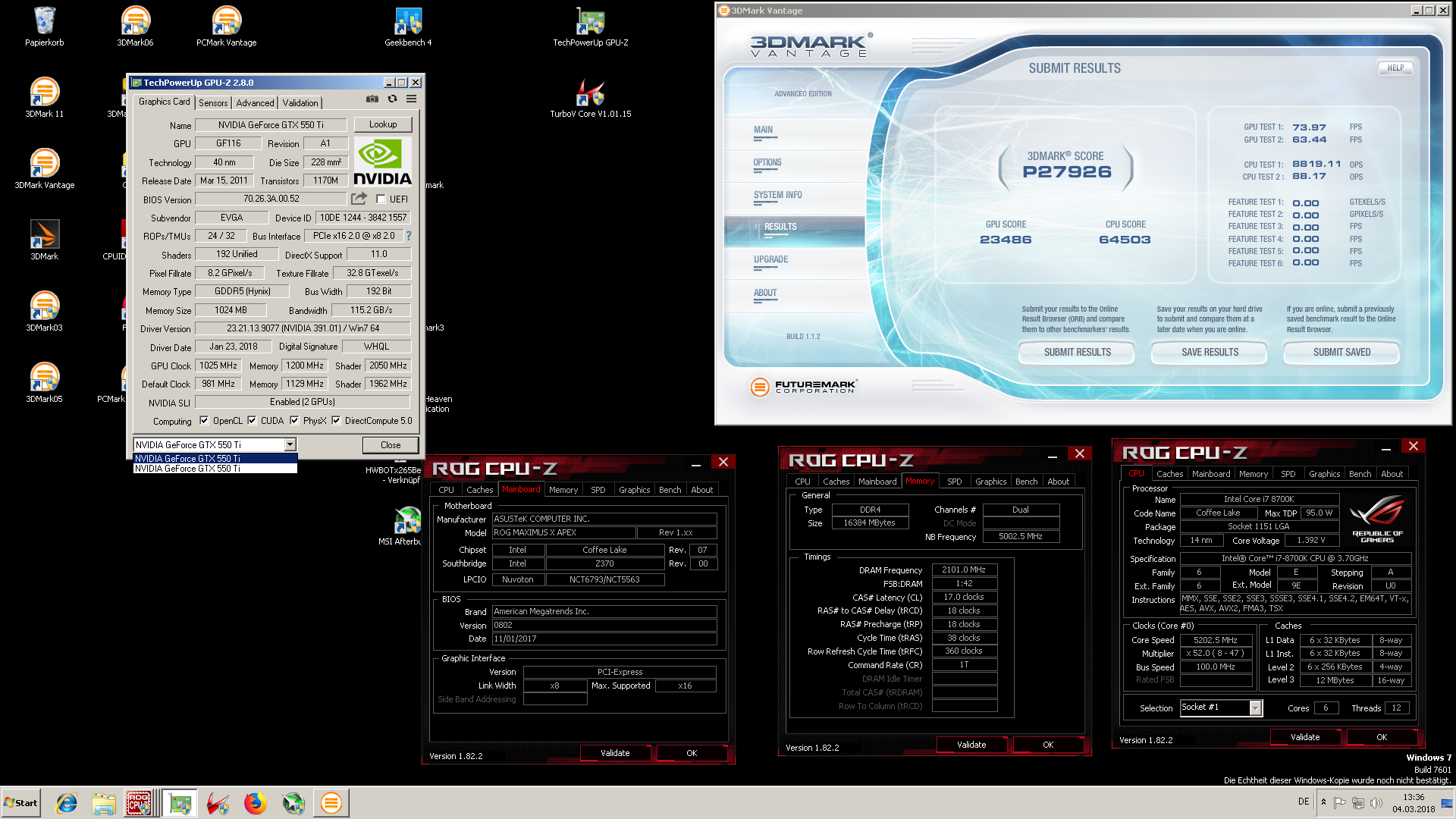Open the SPD tab in Memory CPU-Z window
The height and width of the screenshot is (819, 1456).
point(954,482)
